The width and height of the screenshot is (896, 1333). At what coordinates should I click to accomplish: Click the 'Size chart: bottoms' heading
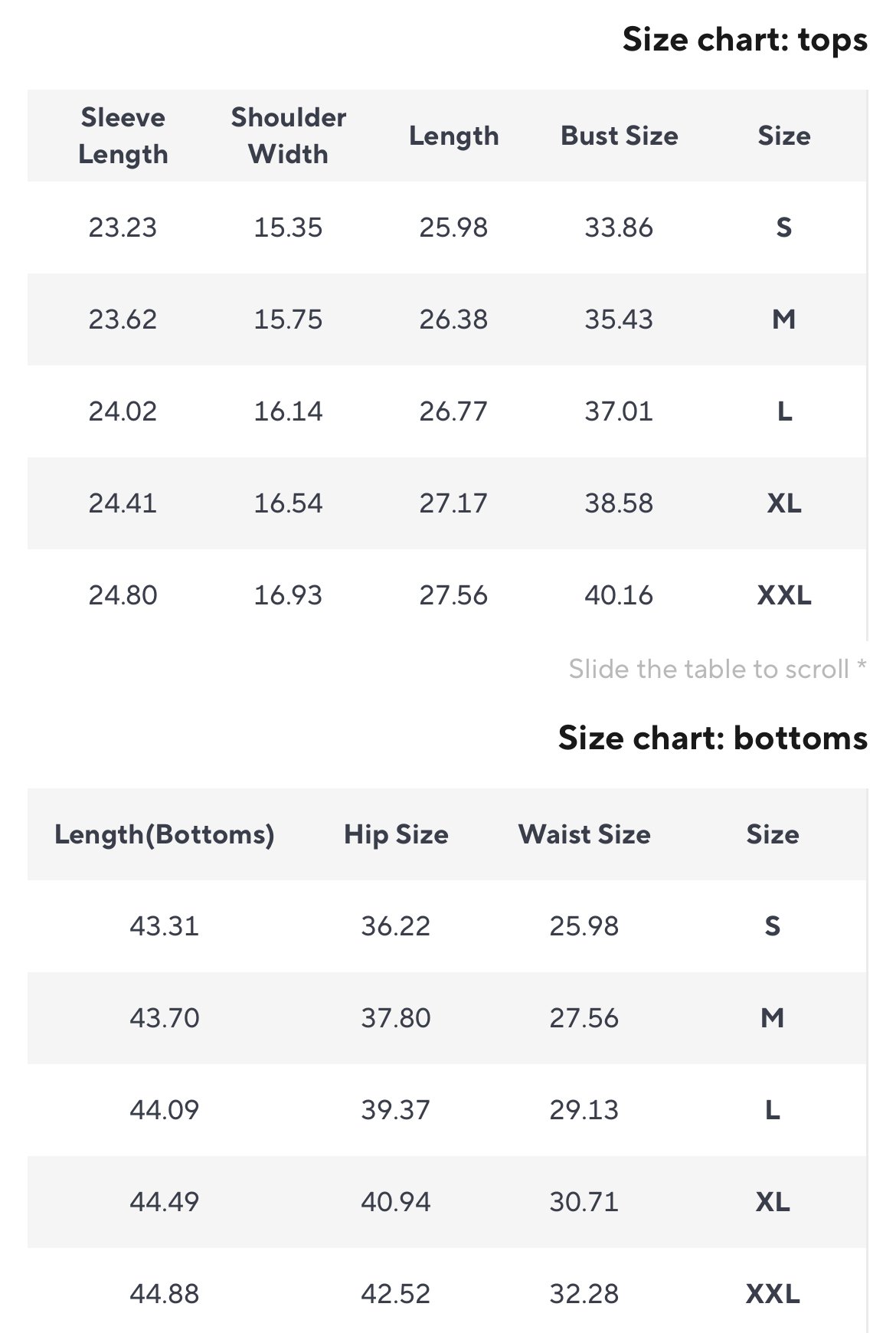(x=713, y=738)
